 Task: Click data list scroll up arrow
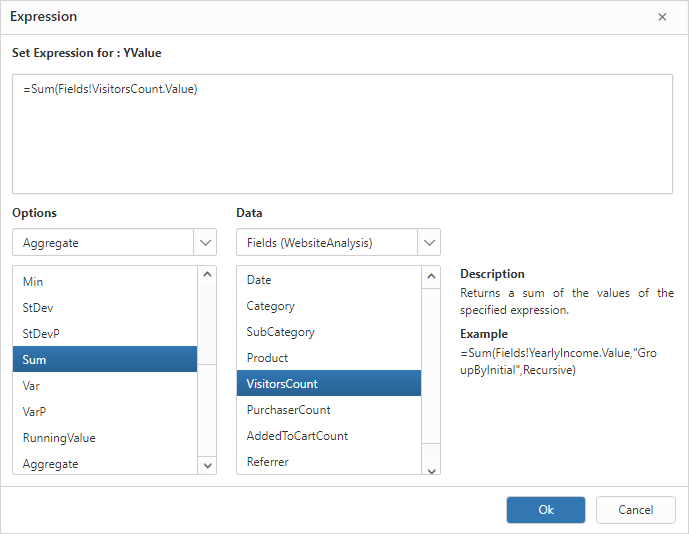point(431,276)
